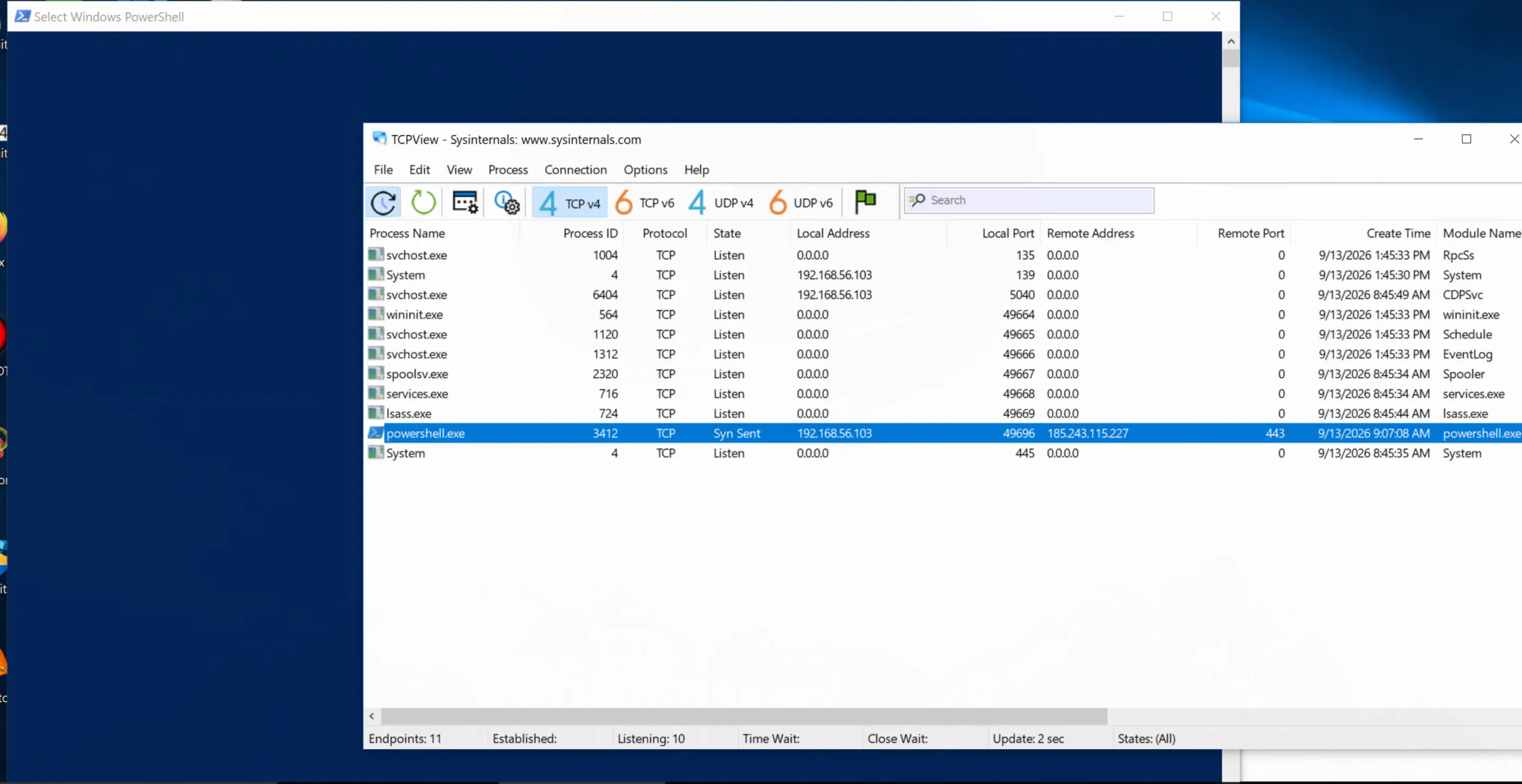Click the PowerShell window title icon
The width and height of the screenshot is (1522, 784).
[22, 16]
